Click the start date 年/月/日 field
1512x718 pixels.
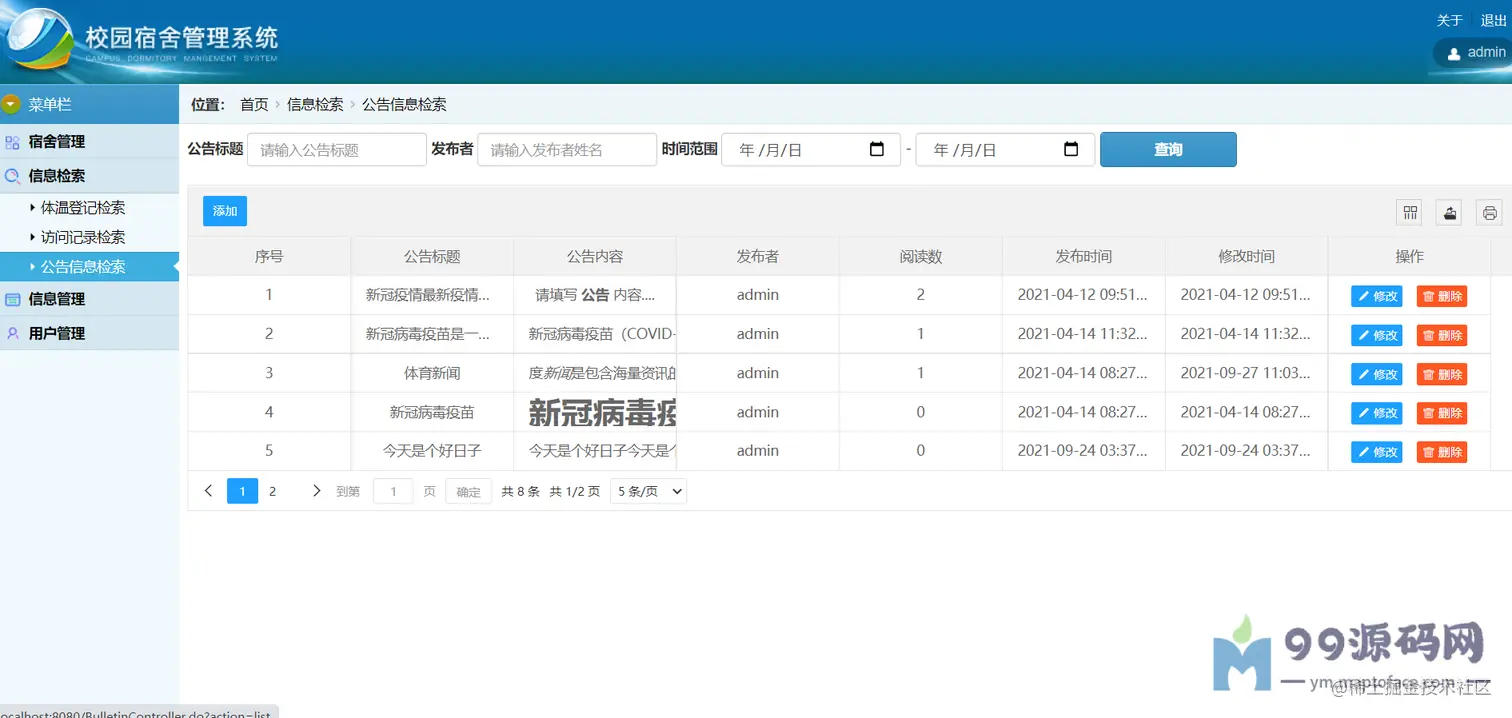[810, 150]
